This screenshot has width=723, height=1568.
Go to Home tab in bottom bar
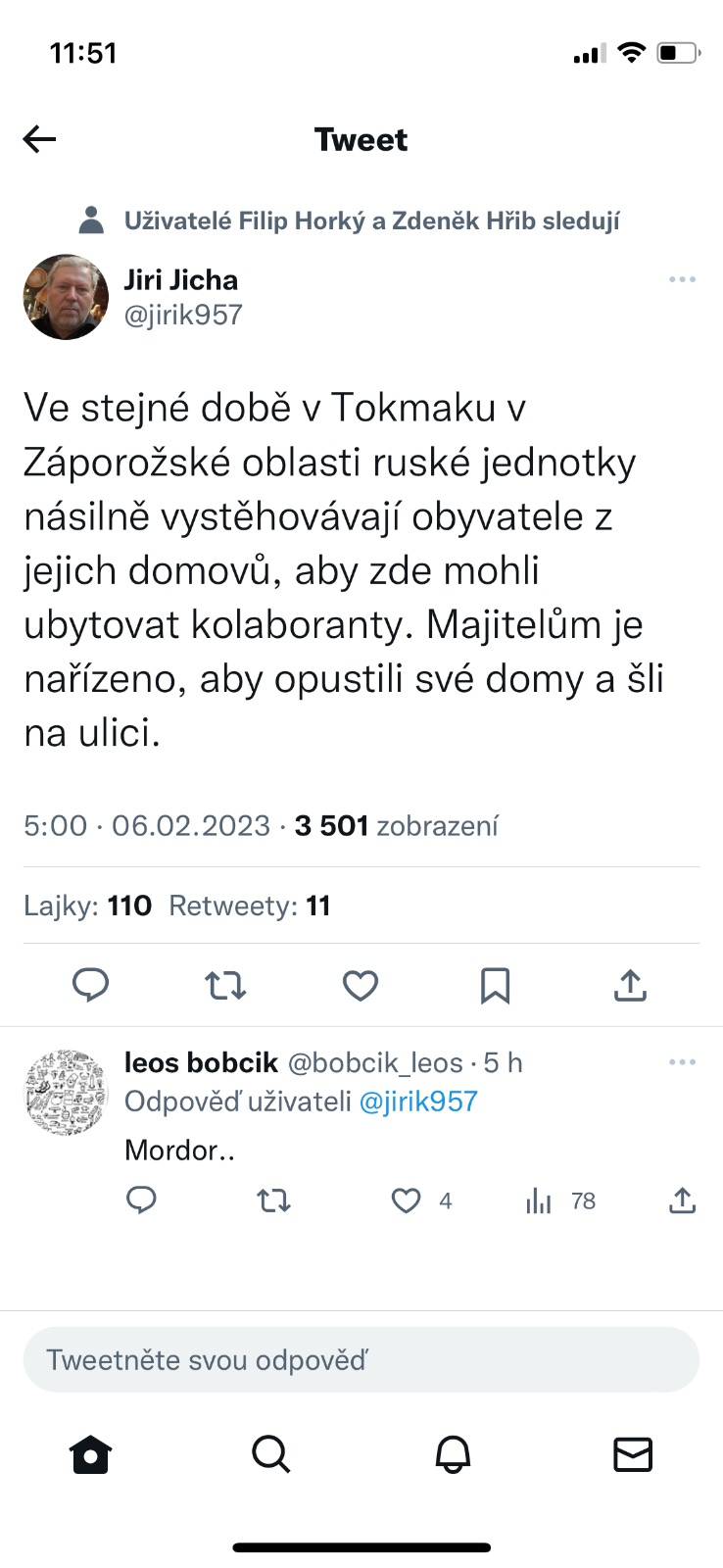(x=91, y=1454)
